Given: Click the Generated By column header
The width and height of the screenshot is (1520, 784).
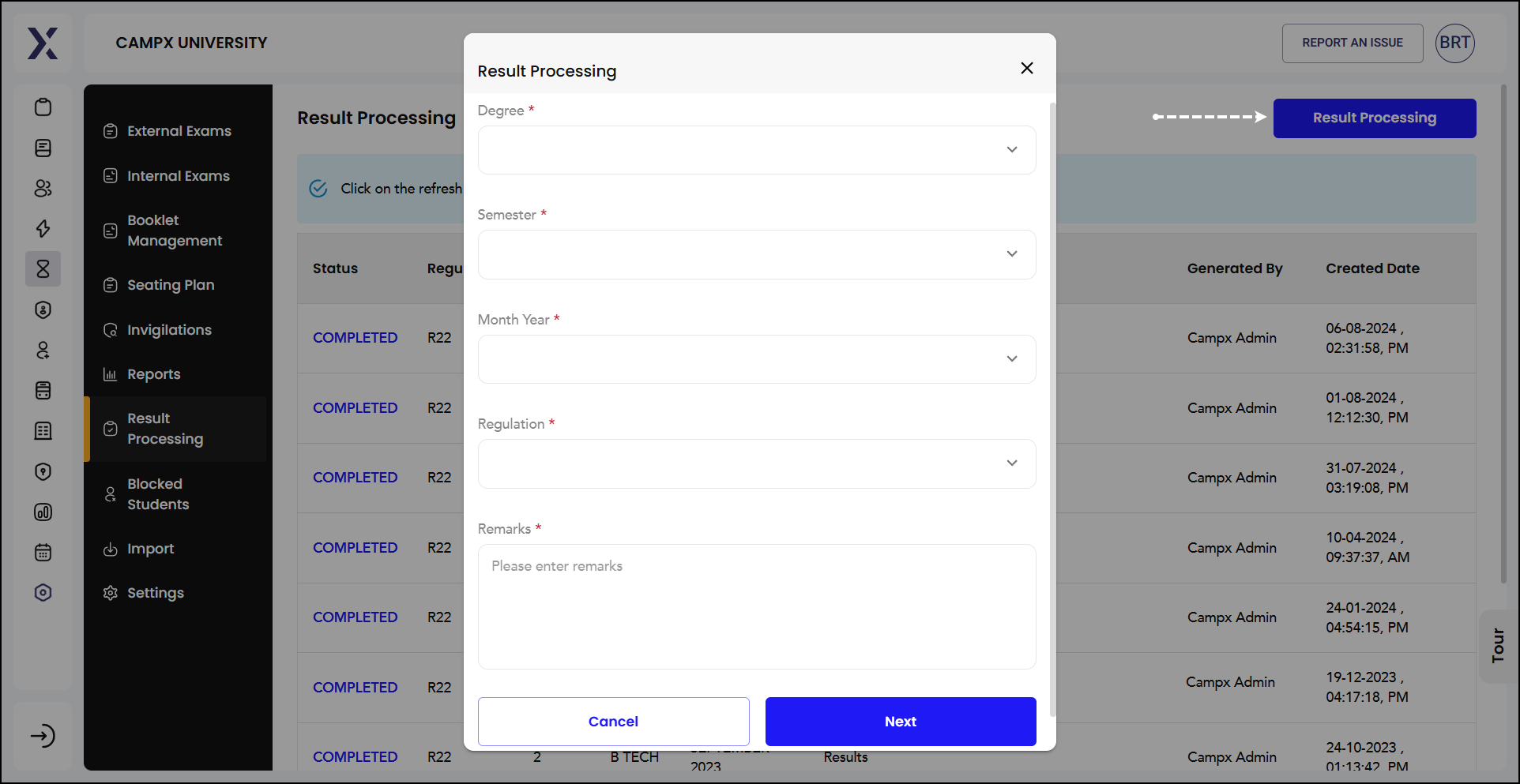Looking at the screenshot, I should point(1234,268).
